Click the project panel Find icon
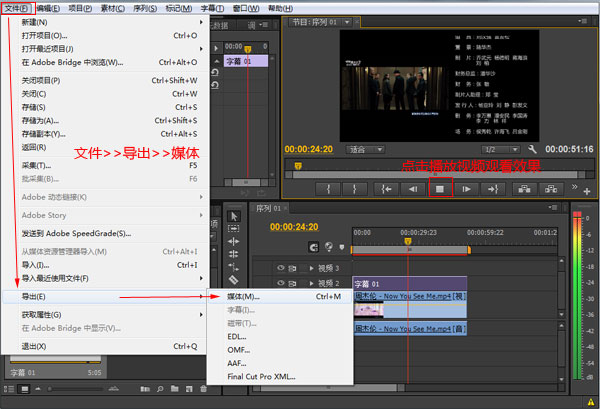 coord(160,389)
